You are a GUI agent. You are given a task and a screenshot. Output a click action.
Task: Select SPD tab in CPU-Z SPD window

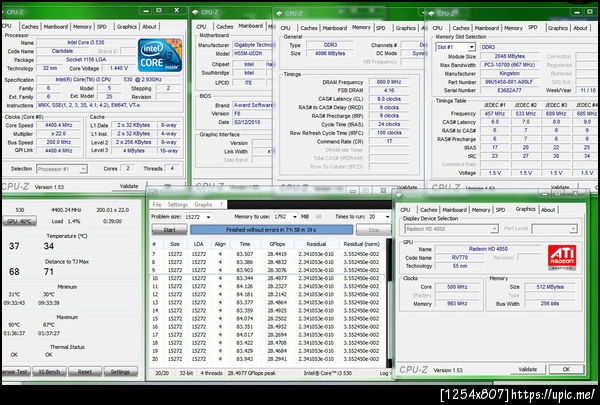[x=533, y=27]
